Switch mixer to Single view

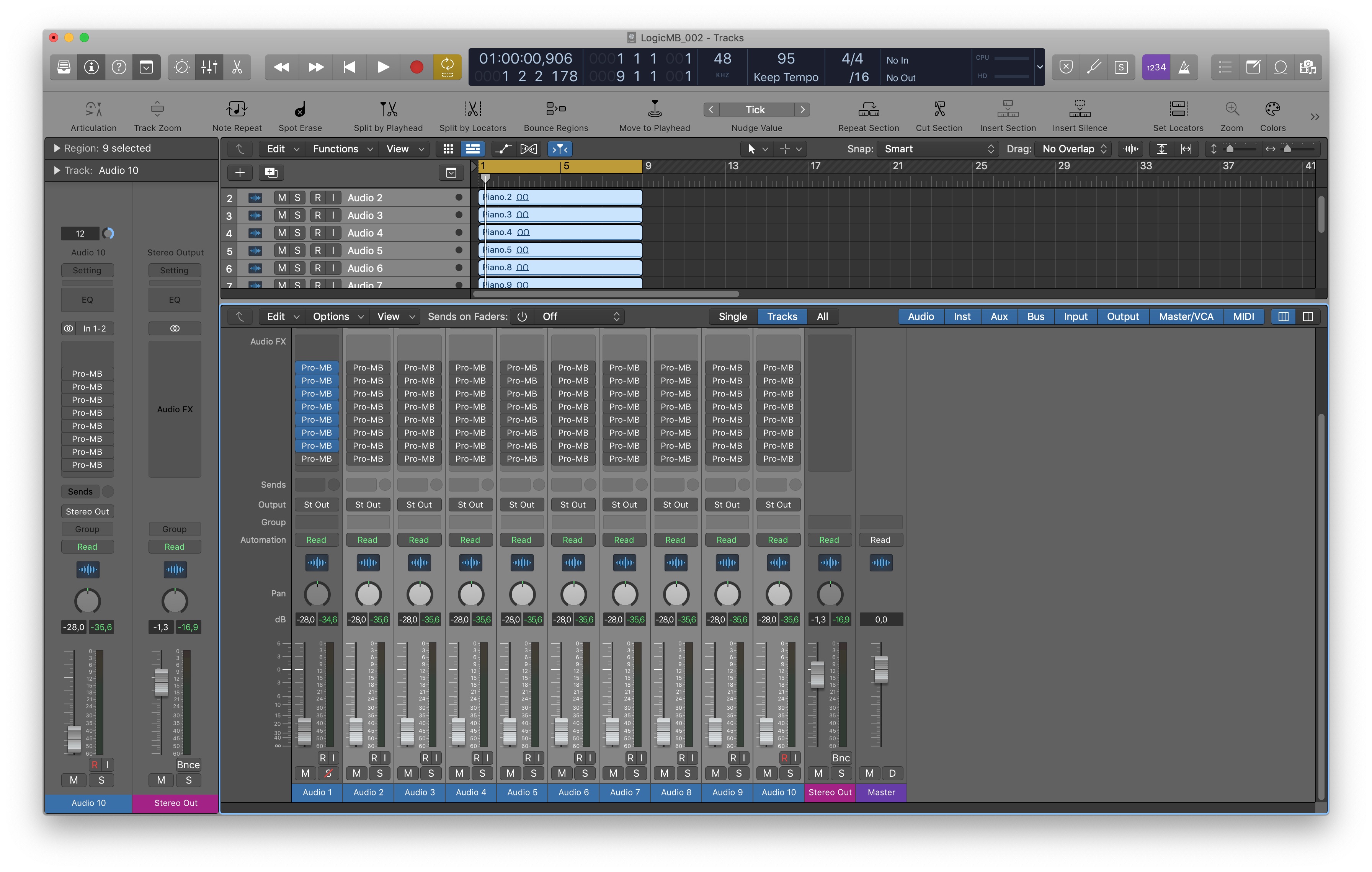click(x=733, y=317)
